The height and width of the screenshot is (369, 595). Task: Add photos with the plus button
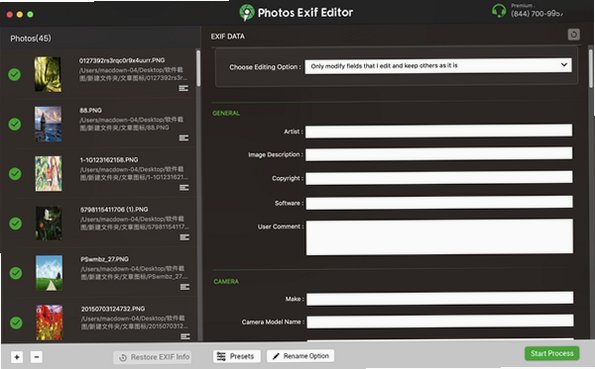pyautogui.click(x=17, y=357)
